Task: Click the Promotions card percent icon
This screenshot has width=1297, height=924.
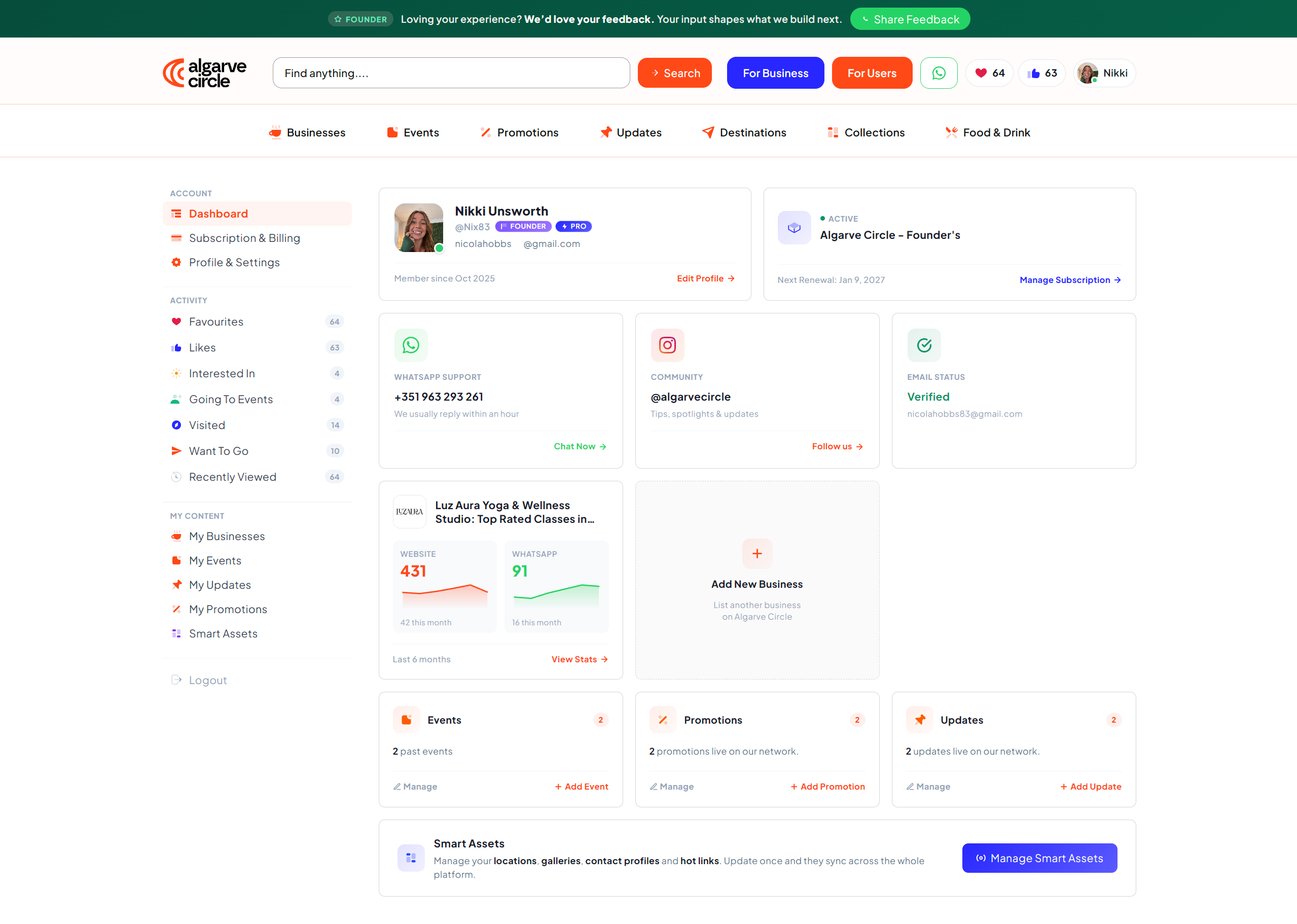Action: click(x=663, y=720)
